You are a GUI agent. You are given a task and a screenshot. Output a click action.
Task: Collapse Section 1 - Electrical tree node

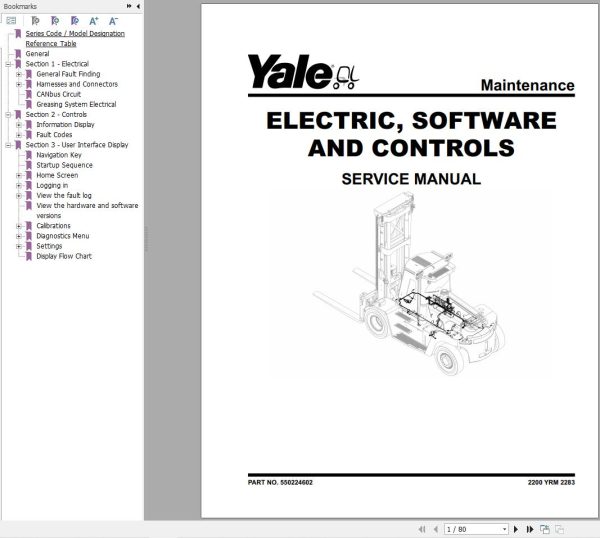[x=8, y=64]
